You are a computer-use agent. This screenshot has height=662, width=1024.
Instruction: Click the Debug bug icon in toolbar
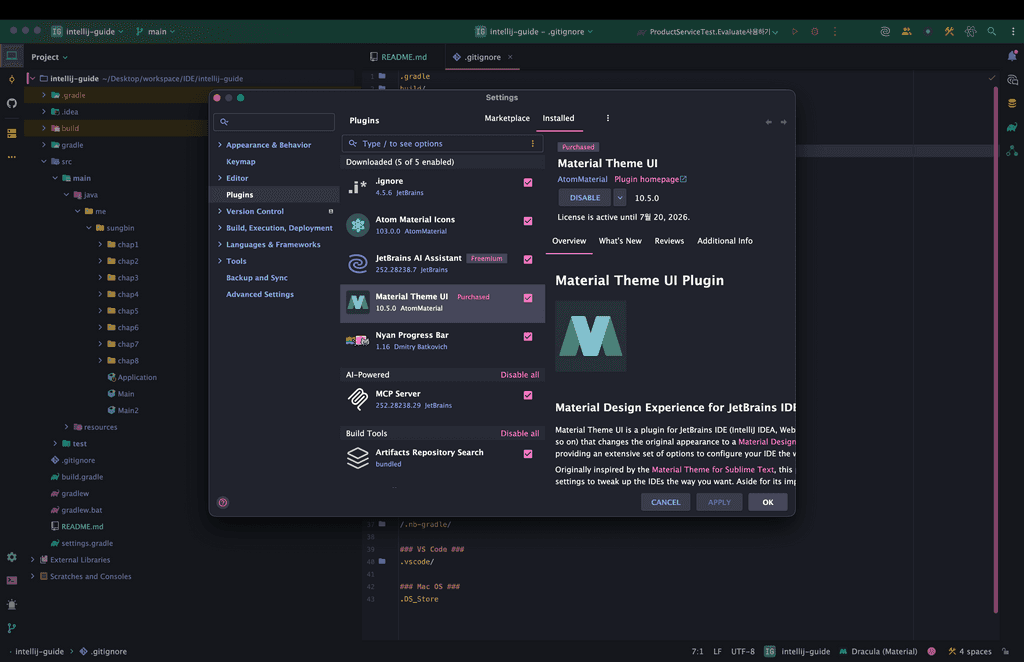pyautogui.click(x=815, y=32)
